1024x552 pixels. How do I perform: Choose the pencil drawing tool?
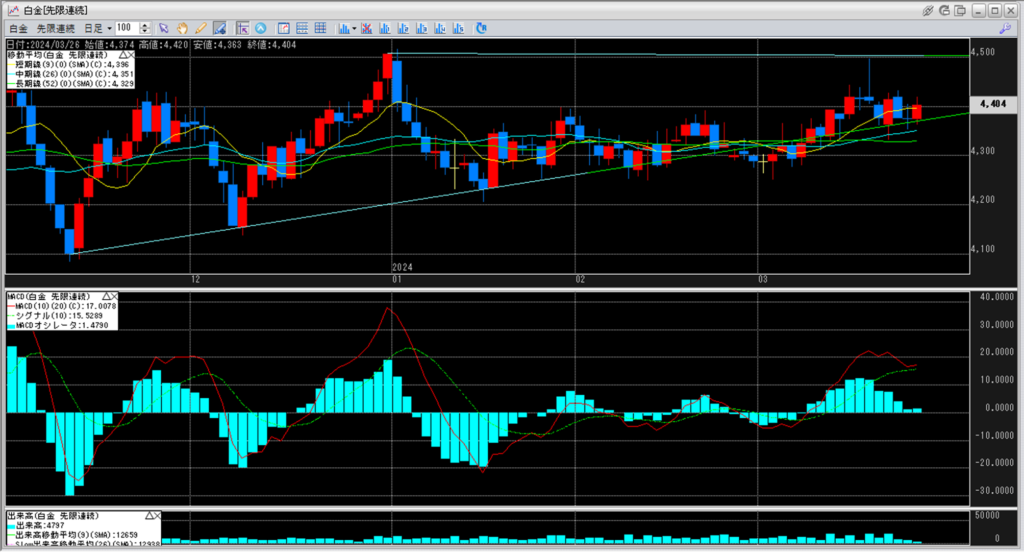[x=200, y=28]
